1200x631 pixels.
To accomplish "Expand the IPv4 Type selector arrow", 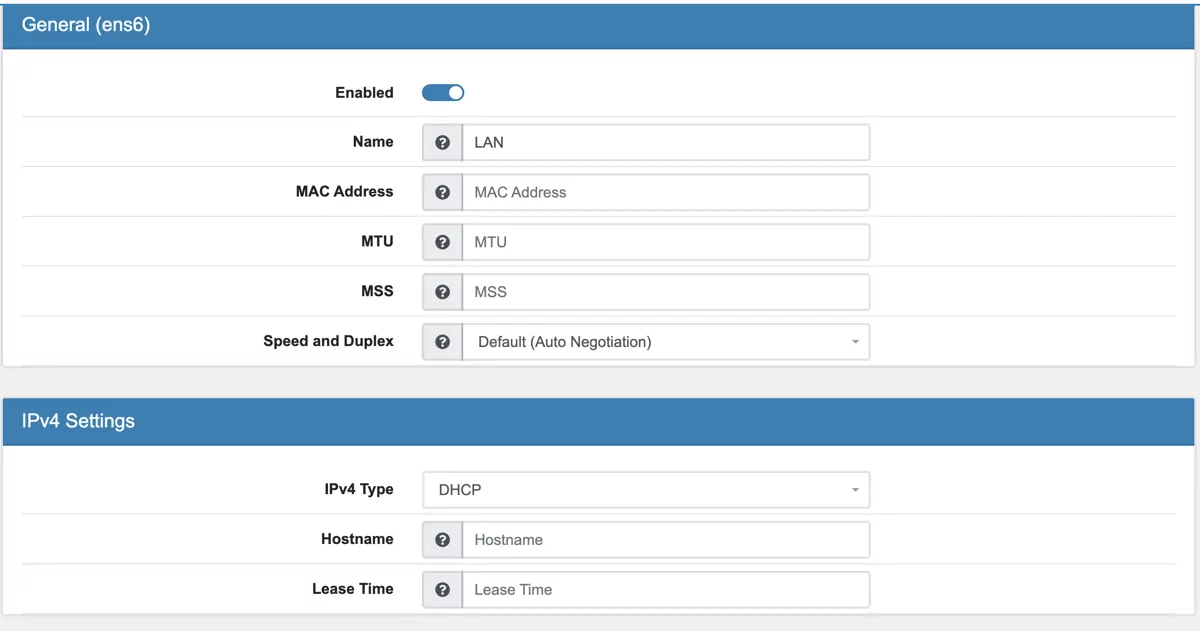I will (x=855, y=489).
